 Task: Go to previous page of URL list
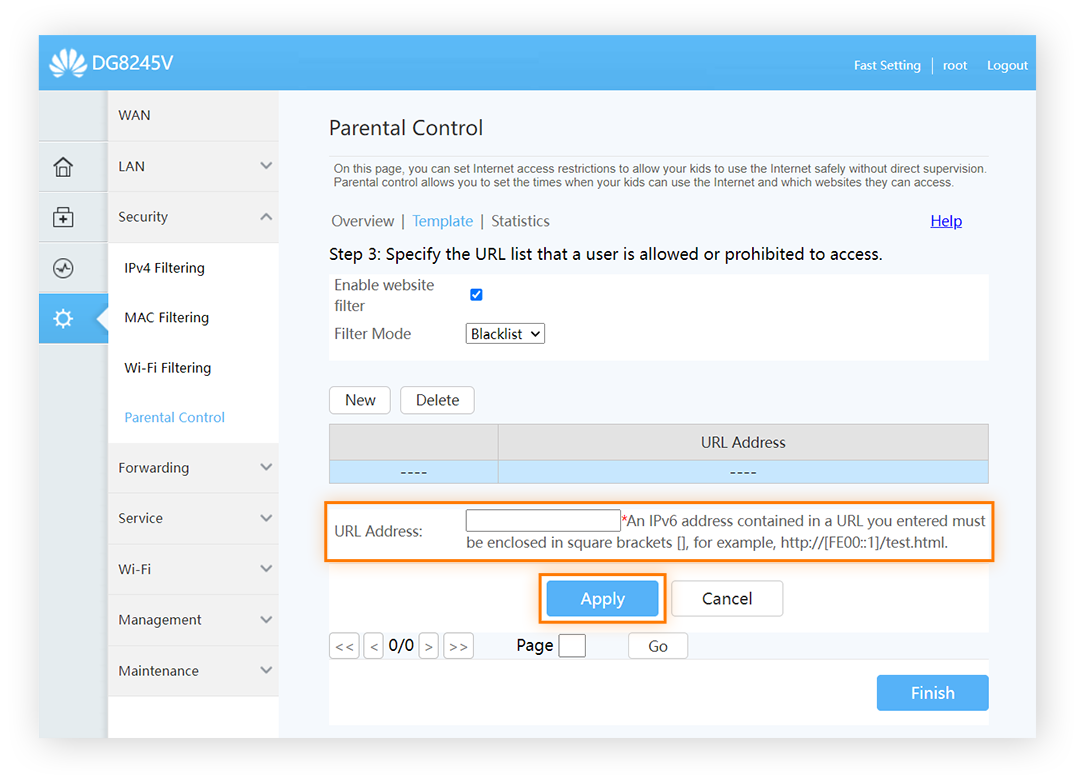point(373,646)
